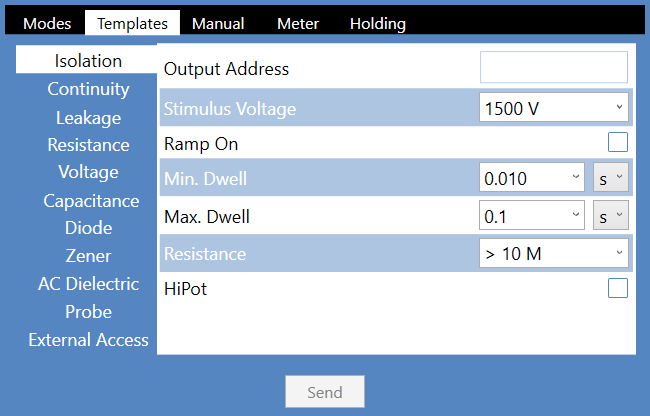Open the AC Dielectric template
The width and height of the screenshot is (650, 416).
[x=88, y=284]
